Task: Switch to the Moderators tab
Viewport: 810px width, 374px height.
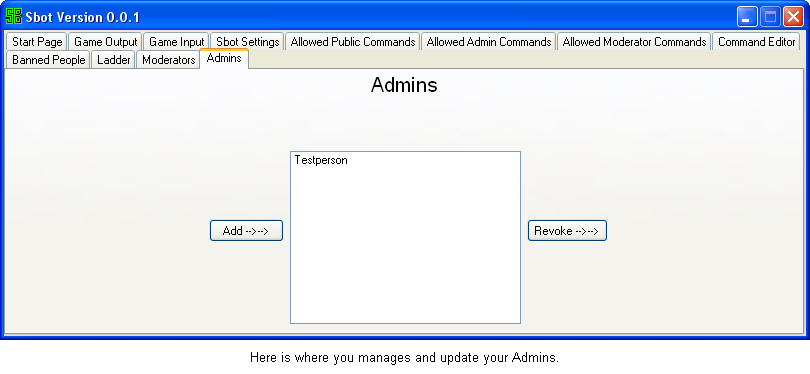Action: [x=168, y=60]
